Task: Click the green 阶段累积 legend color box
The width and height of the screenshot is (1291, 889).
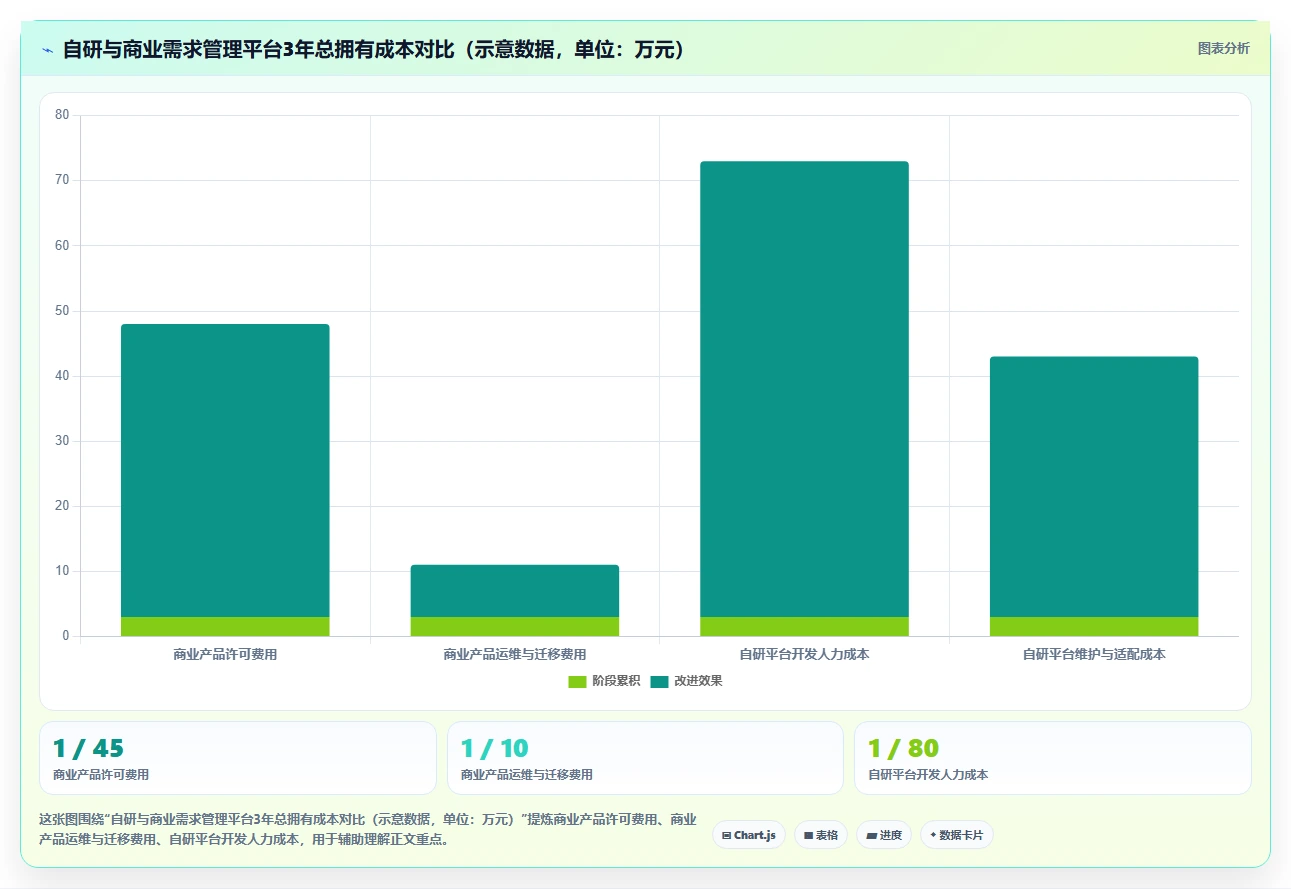Action: pyautogui.click(x=577, y=681)
